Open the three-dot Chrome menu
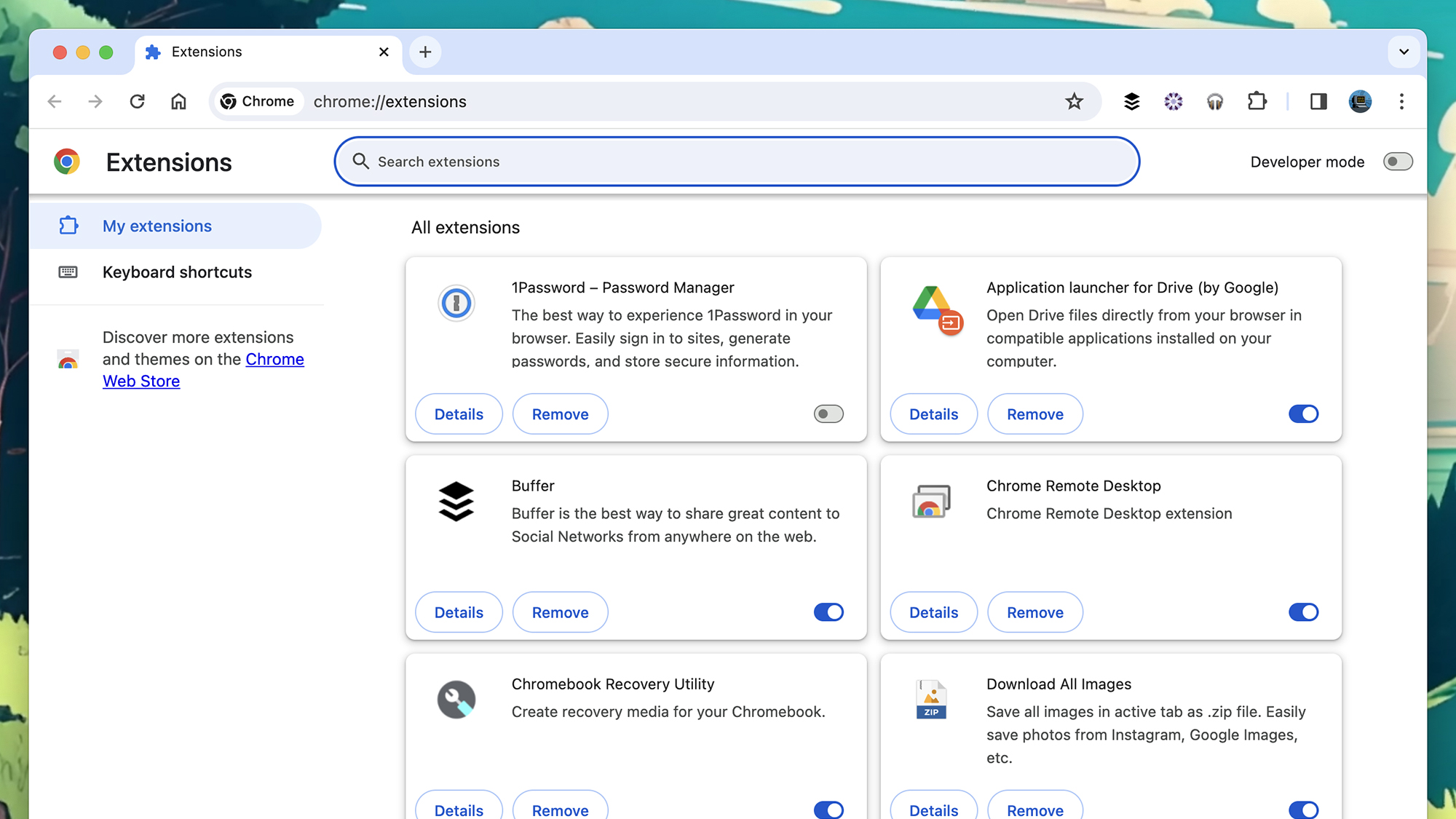Viewport: 1456px width, 819px height. coord(1401,101)
